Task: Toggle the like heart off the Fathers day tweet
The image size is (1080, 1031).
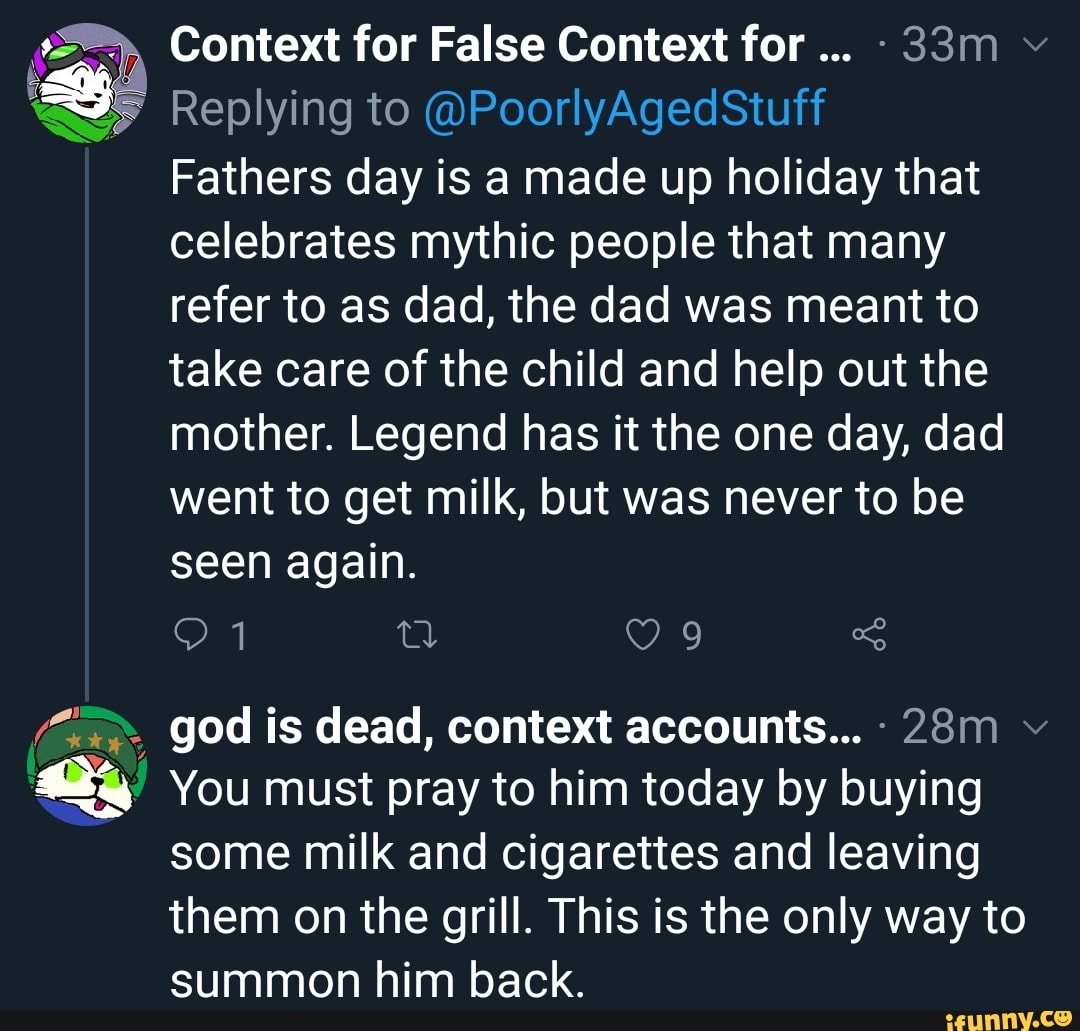Action: pos(644,634)
